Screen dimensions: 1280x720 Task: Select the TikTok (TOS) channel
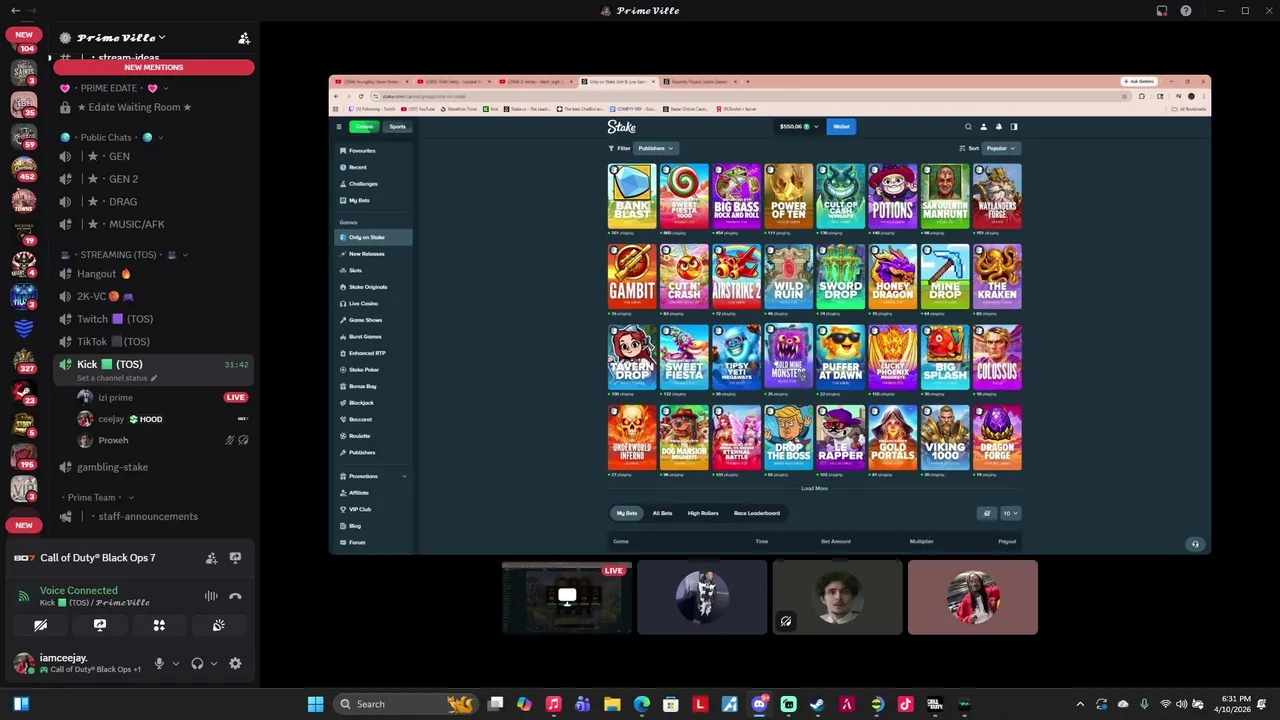[154, 341]
